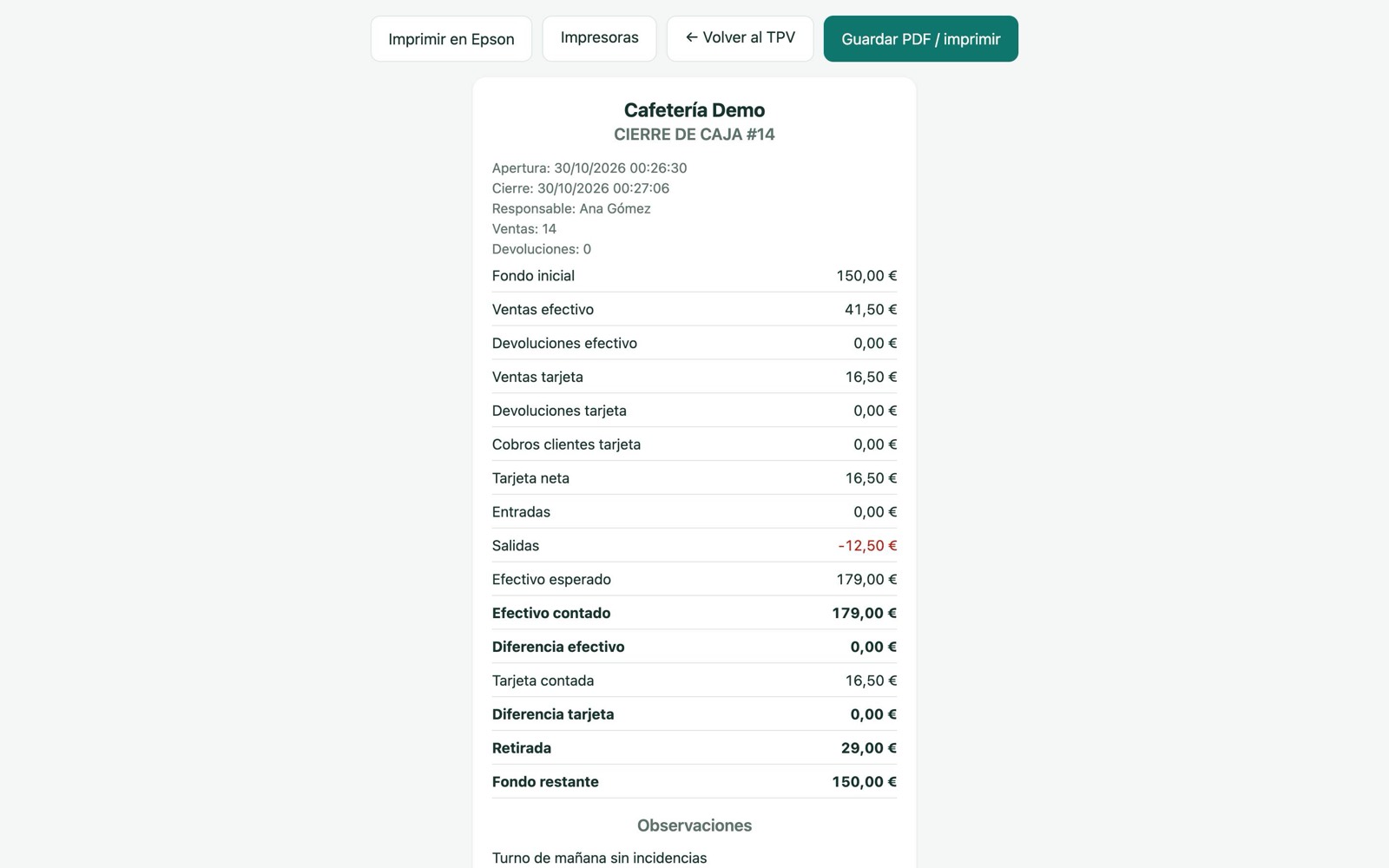The width and height of the screenshot is (1389, 868).
Task: Click the Tarjeta neta amount 16,50 €
Action: (871, 478)
